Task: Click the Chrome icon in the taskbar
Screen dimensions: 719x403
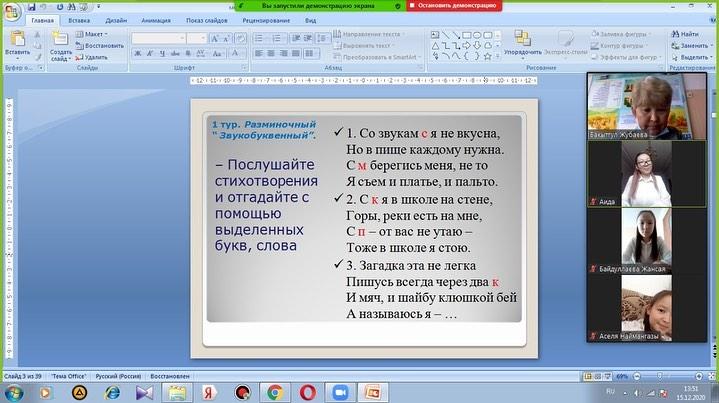Action: click(x=274, y=392)
